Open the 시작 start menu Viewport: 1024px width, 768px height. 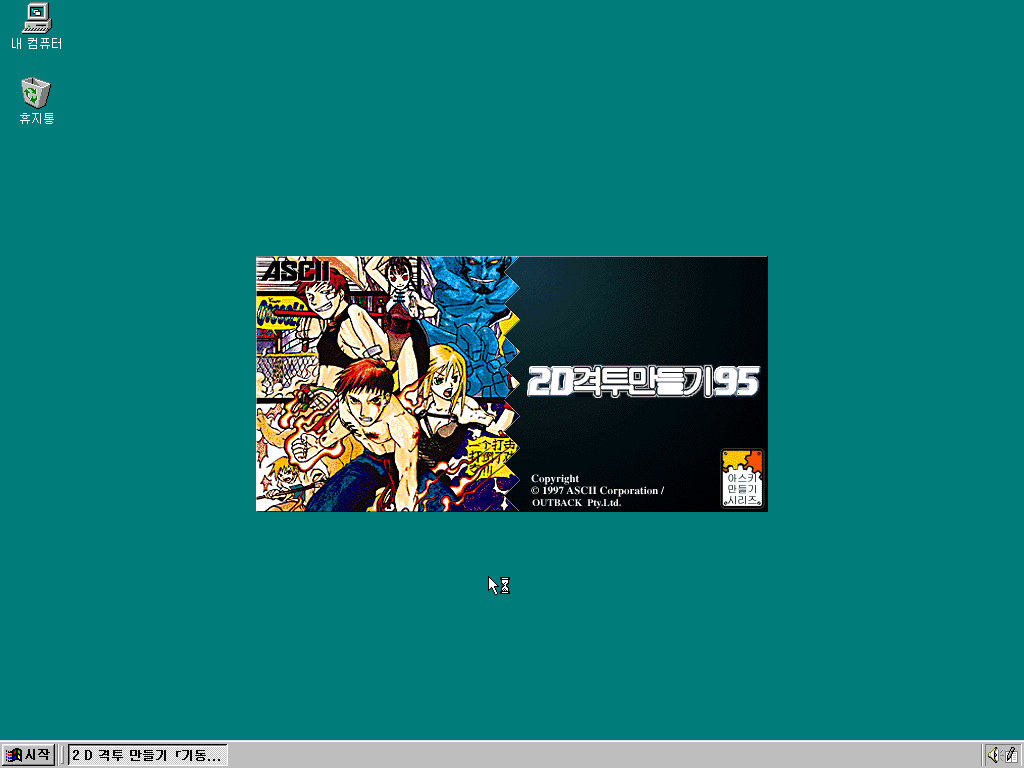tap(27, 755)
